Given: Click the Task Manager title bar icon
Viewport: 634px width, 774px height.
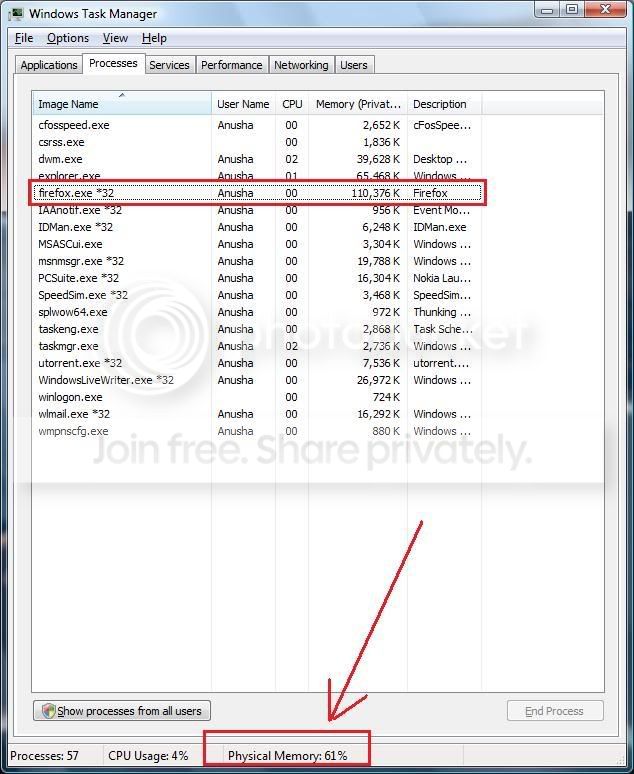Looking at the screenshot, I should coord(16,13).
